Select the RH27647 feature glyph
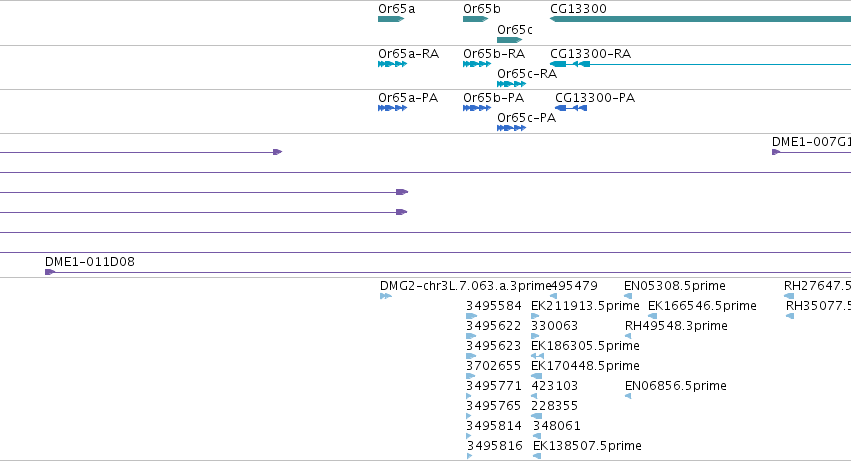 click(789, 296)
